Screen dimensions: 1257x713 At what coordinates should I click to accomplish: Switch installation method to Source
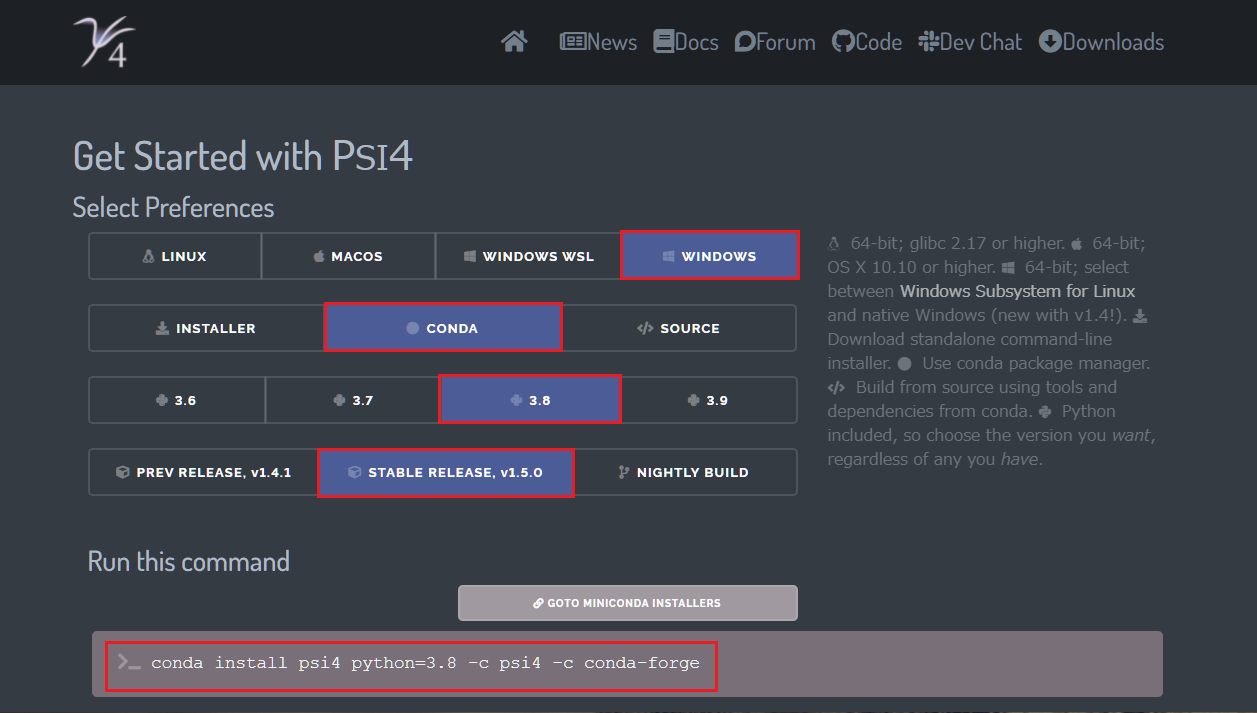click(680, 327)
